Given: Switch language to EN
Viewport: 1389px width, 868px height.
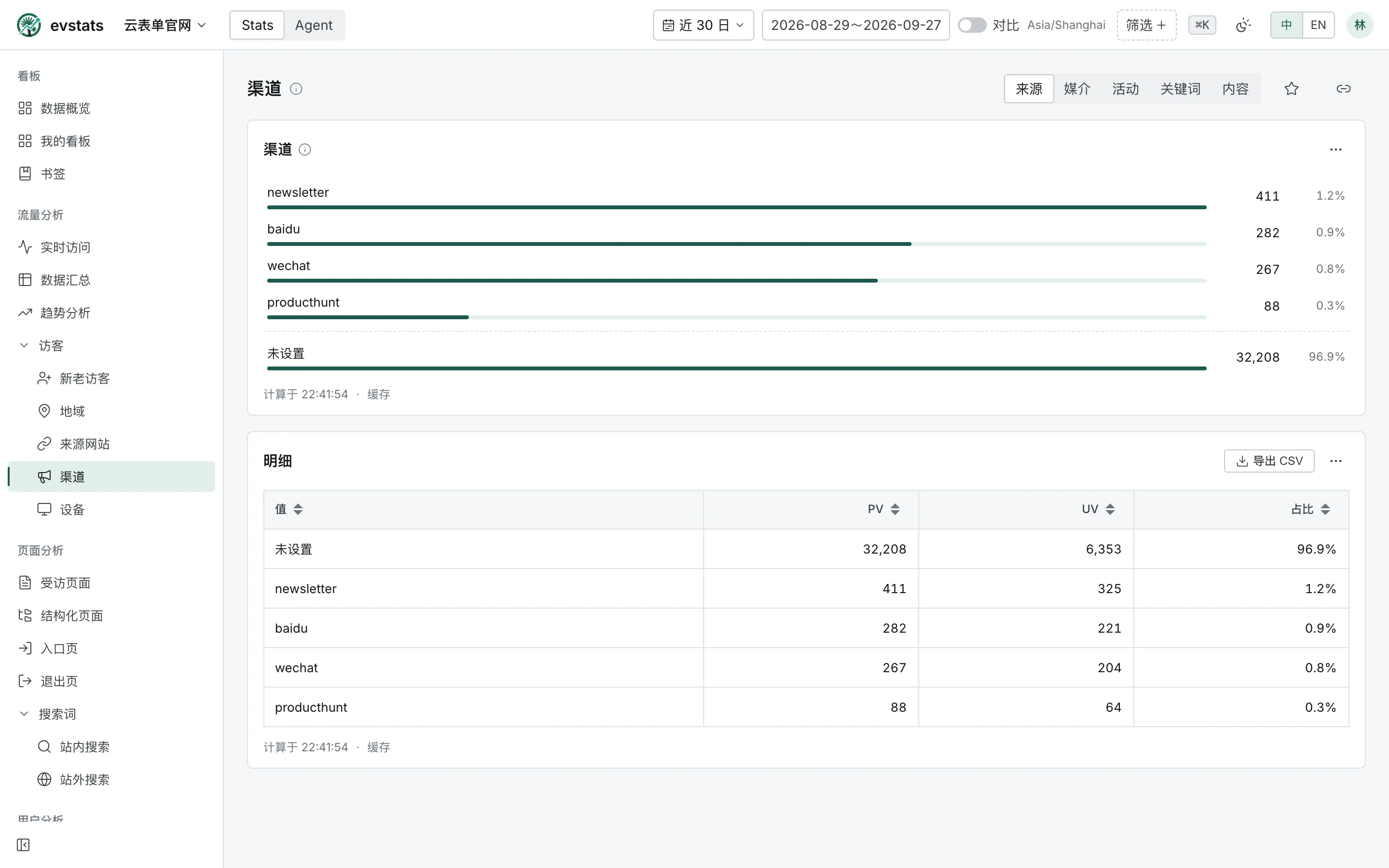Looking at the screenshot, I should (x=1319, y=25).
